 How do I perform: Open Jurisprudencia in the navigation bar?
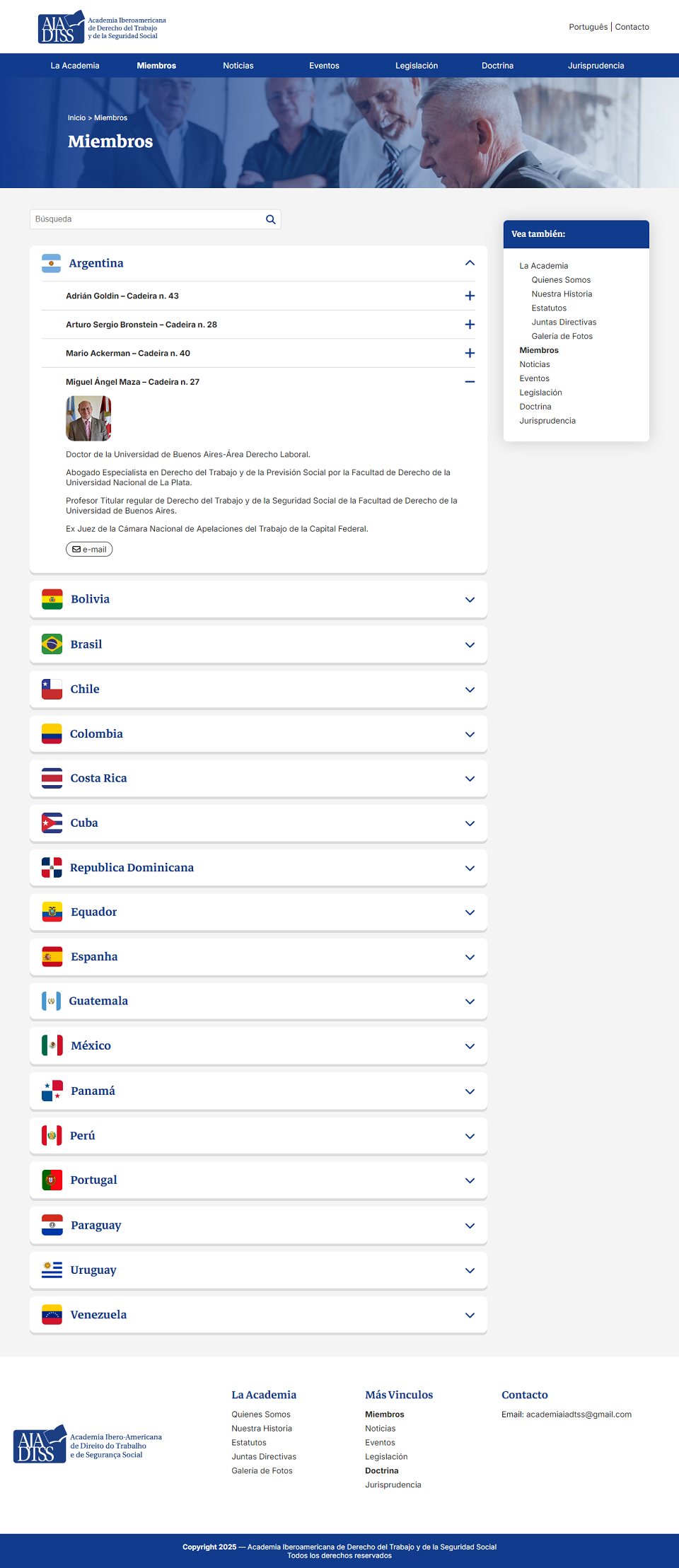click(x=596, y=66)
